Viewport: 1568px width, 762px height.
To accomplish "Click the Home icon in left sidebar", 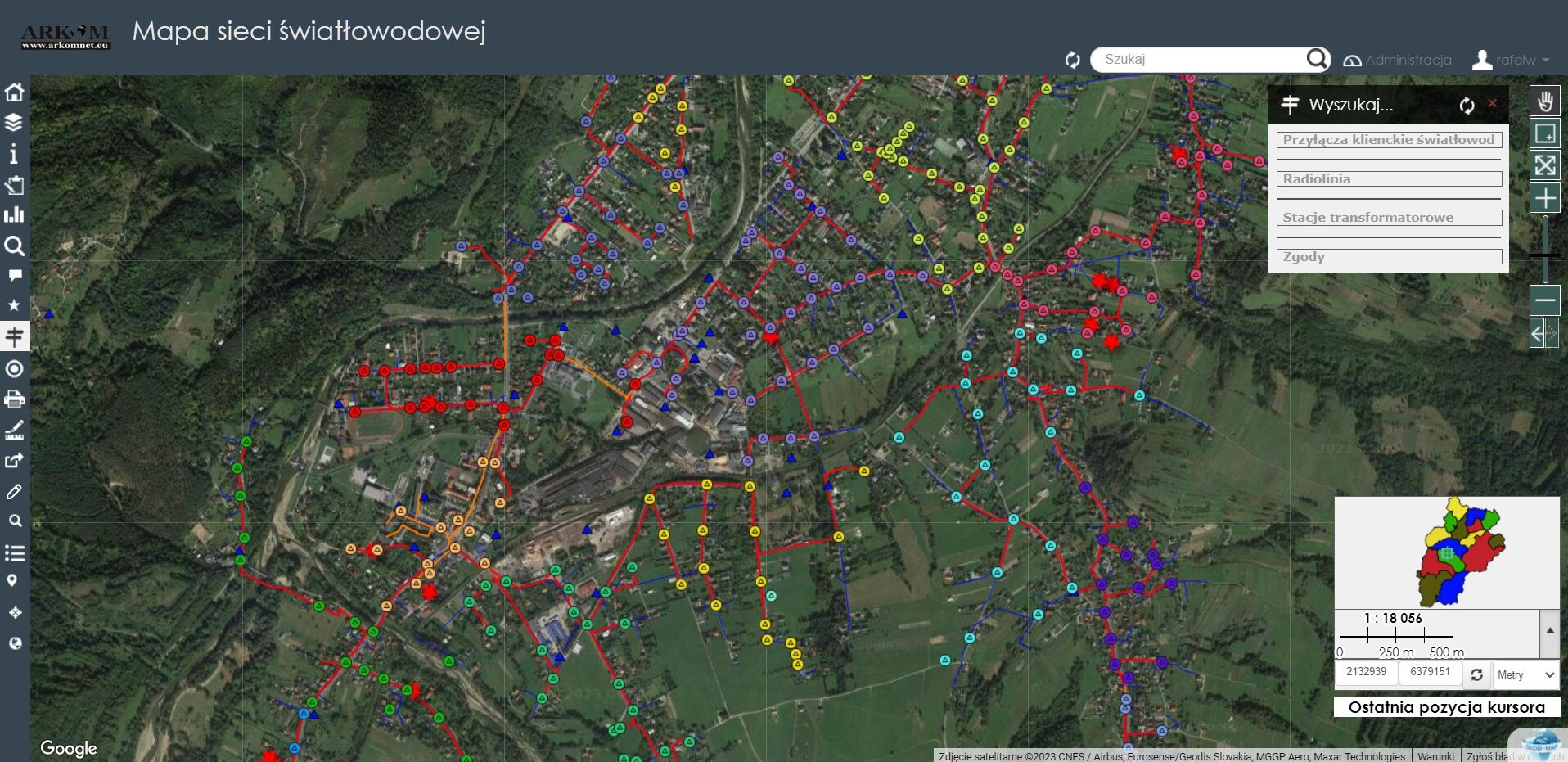I will point(14,92).
